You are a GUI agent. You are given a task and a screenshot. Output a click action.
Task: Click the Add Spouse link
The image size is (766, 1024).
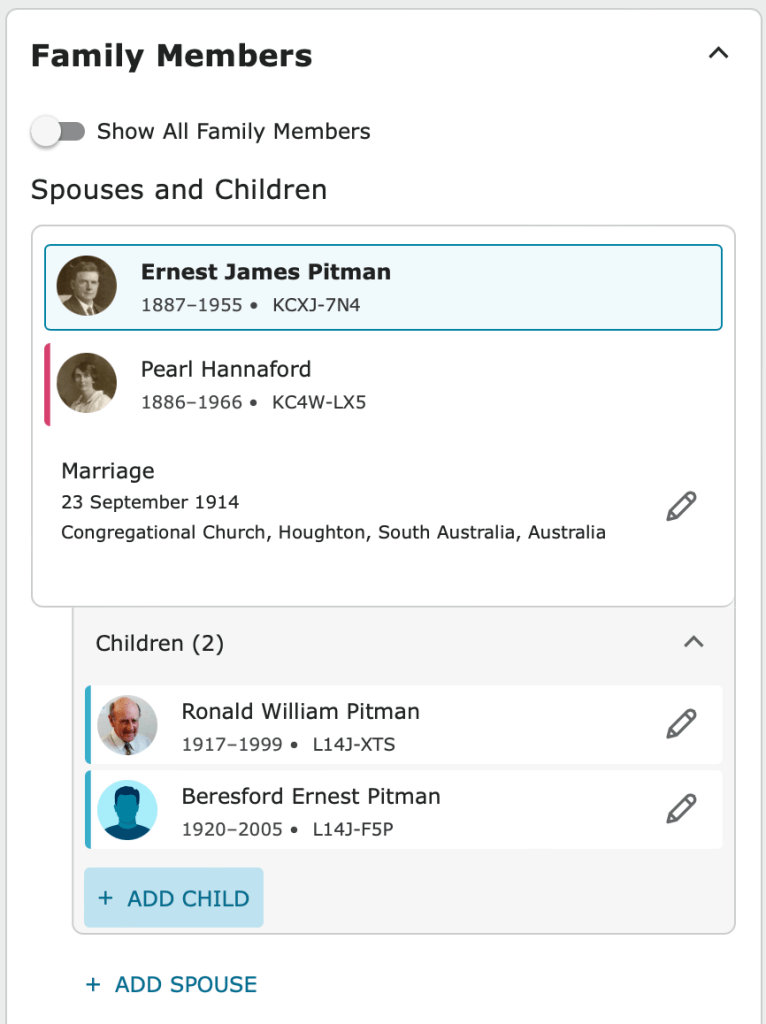click(172, 984)
